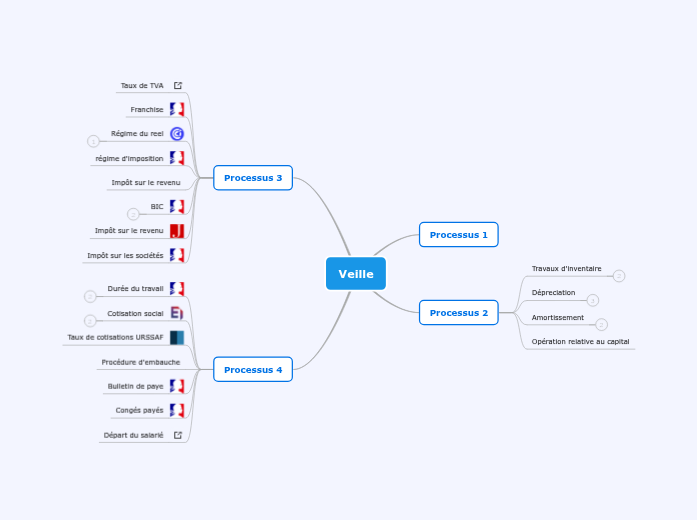Screen dimensions: 697x520
Task: Open the flag icon link beside régime d'imposition
Action: click(177, 158)
